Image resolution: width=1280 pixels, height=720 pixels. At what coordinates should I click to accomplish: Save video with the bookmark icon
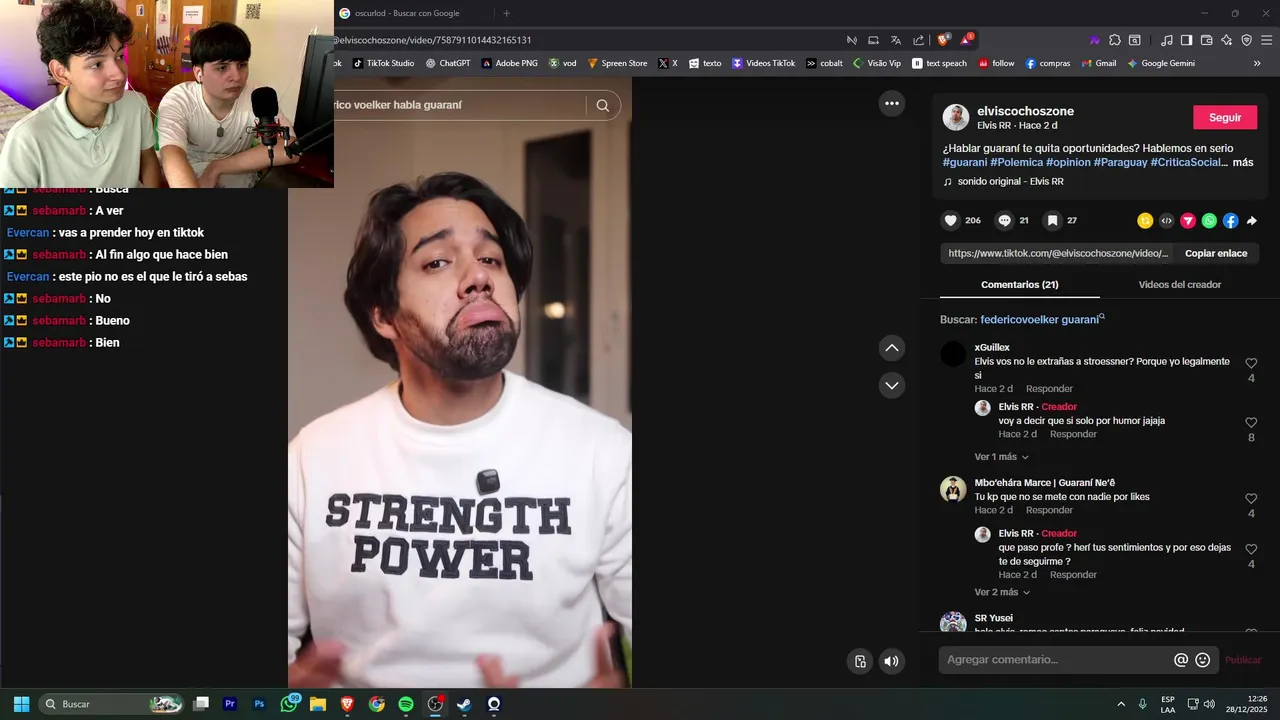point(1052,221)
